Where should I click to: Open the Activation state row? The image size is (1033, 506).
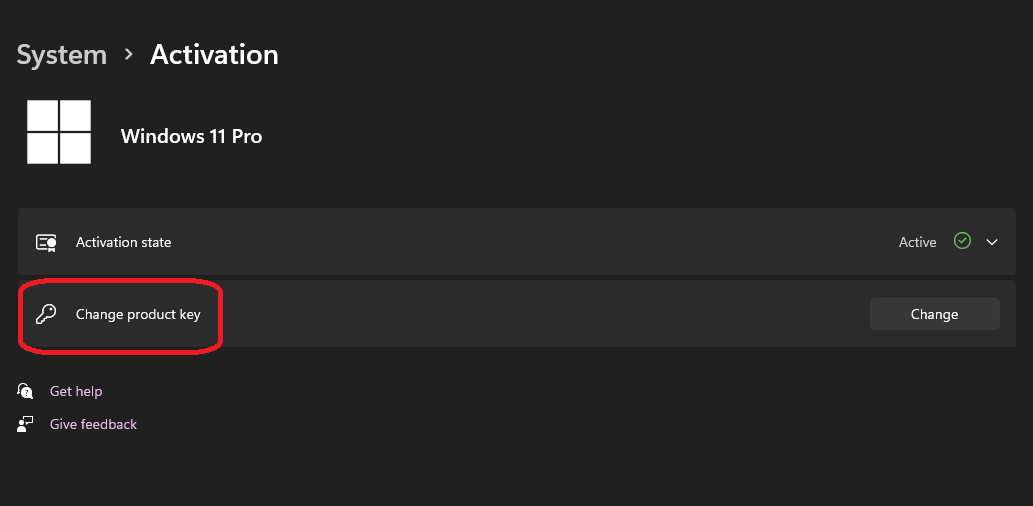pos(500,242)
